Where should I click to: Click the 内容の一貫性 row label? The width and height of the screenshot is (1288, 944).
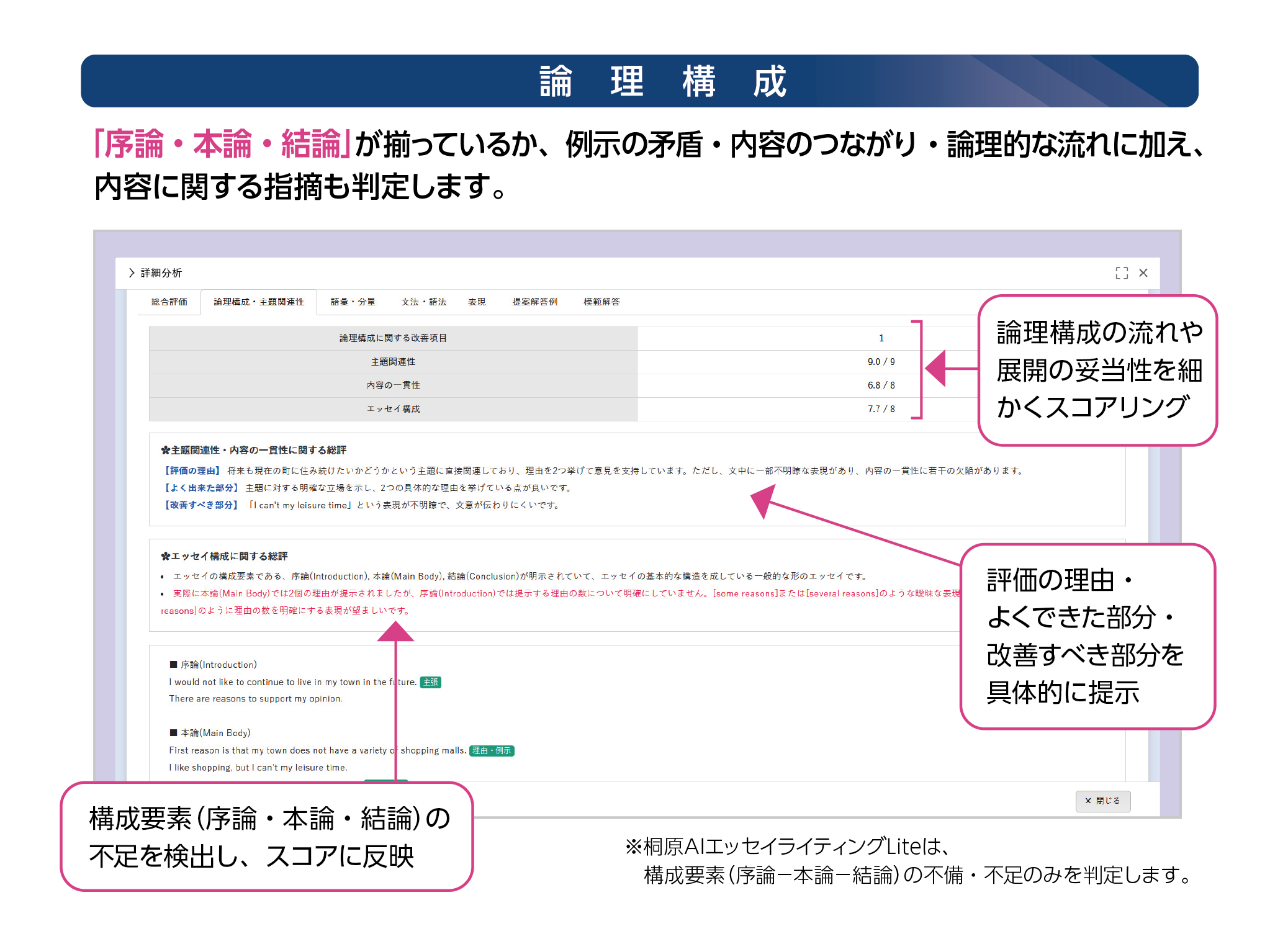(393, 385)
